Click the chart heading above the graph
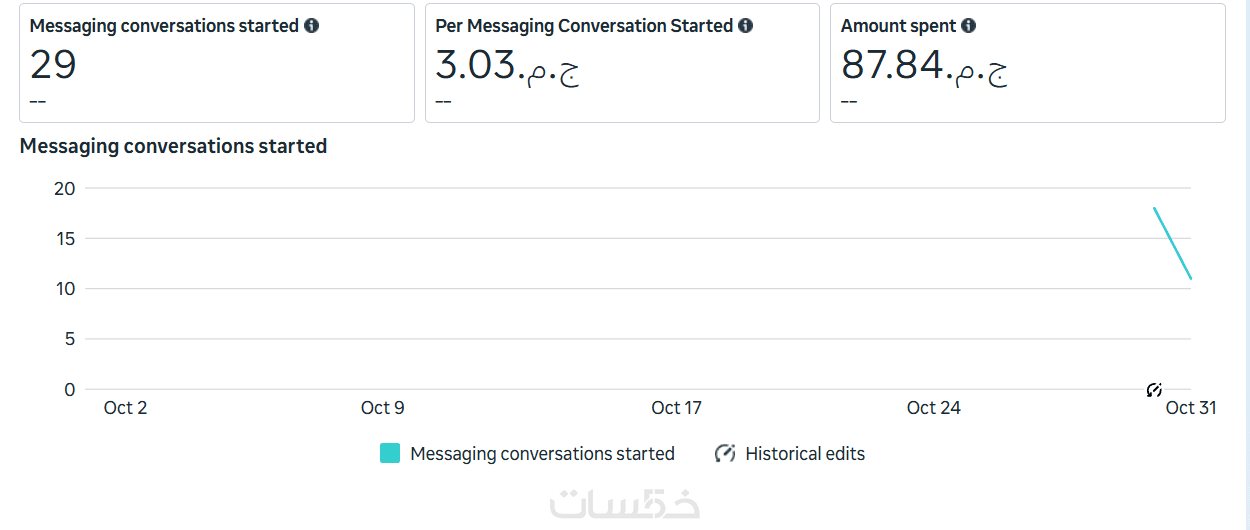 coord(173,146)
